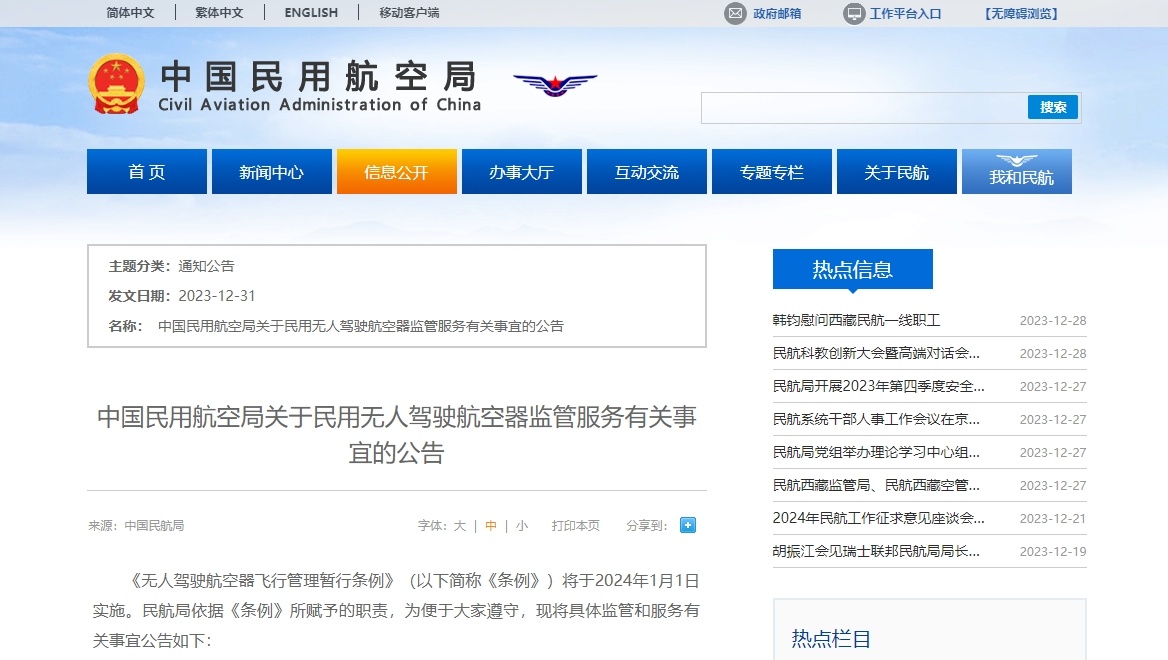Open news item 民航局开展2023年第四季度安全
This screenshot has width=1168, height=660.
coord(878,386)
